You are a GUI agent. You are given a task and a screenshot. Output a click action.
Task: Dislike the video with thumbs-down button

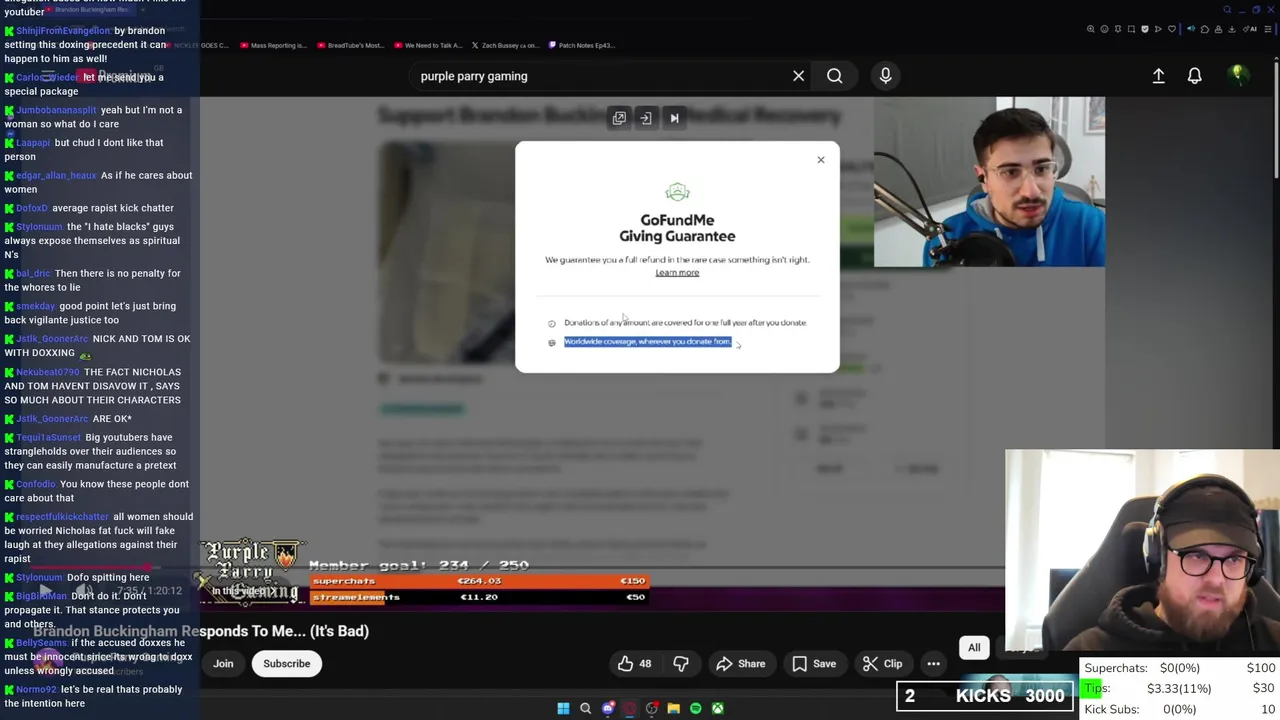point(681,664)
